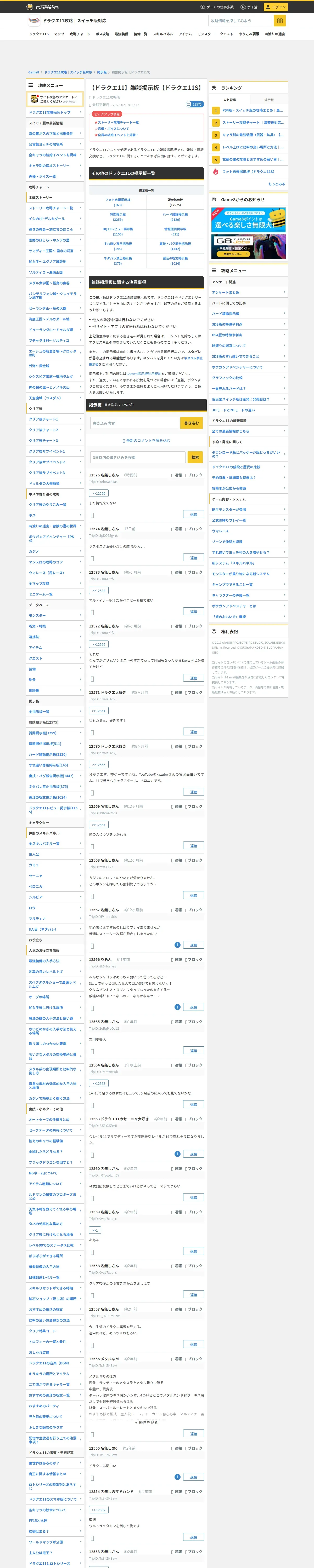Viewport: 314px width, 1568px height.
Task: Click the Dragon Quest XI title logo
Action: click(x=34, y=21)
